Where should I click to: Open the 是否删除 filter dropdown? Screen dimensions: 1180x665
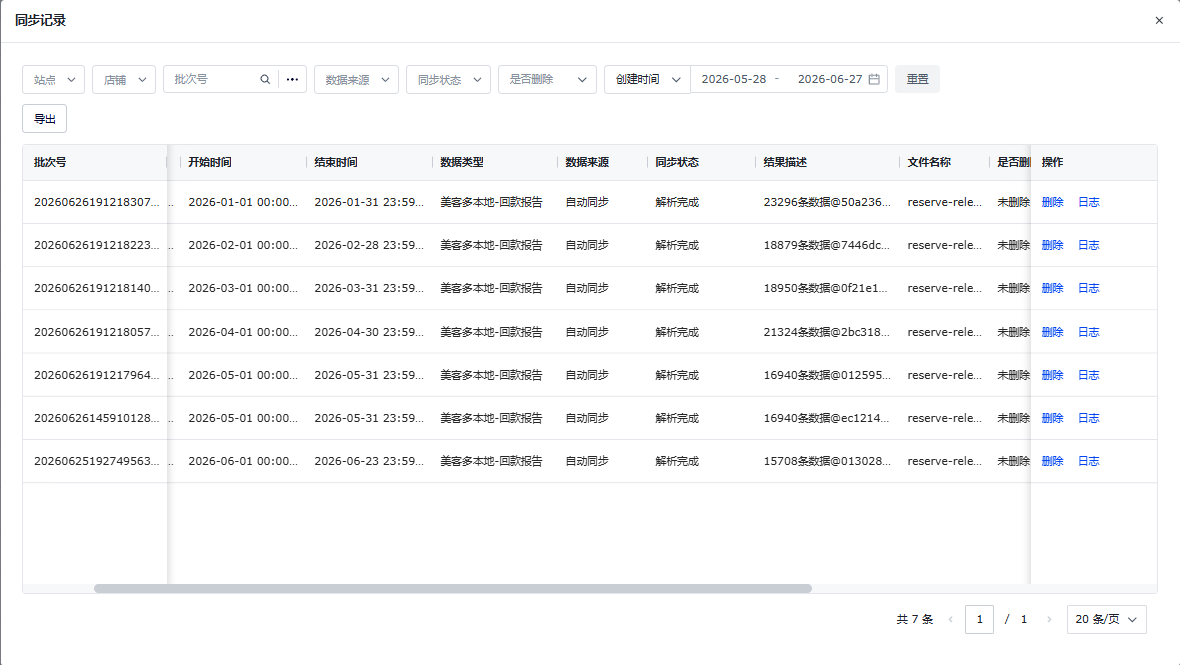click(x=547, y=79)
